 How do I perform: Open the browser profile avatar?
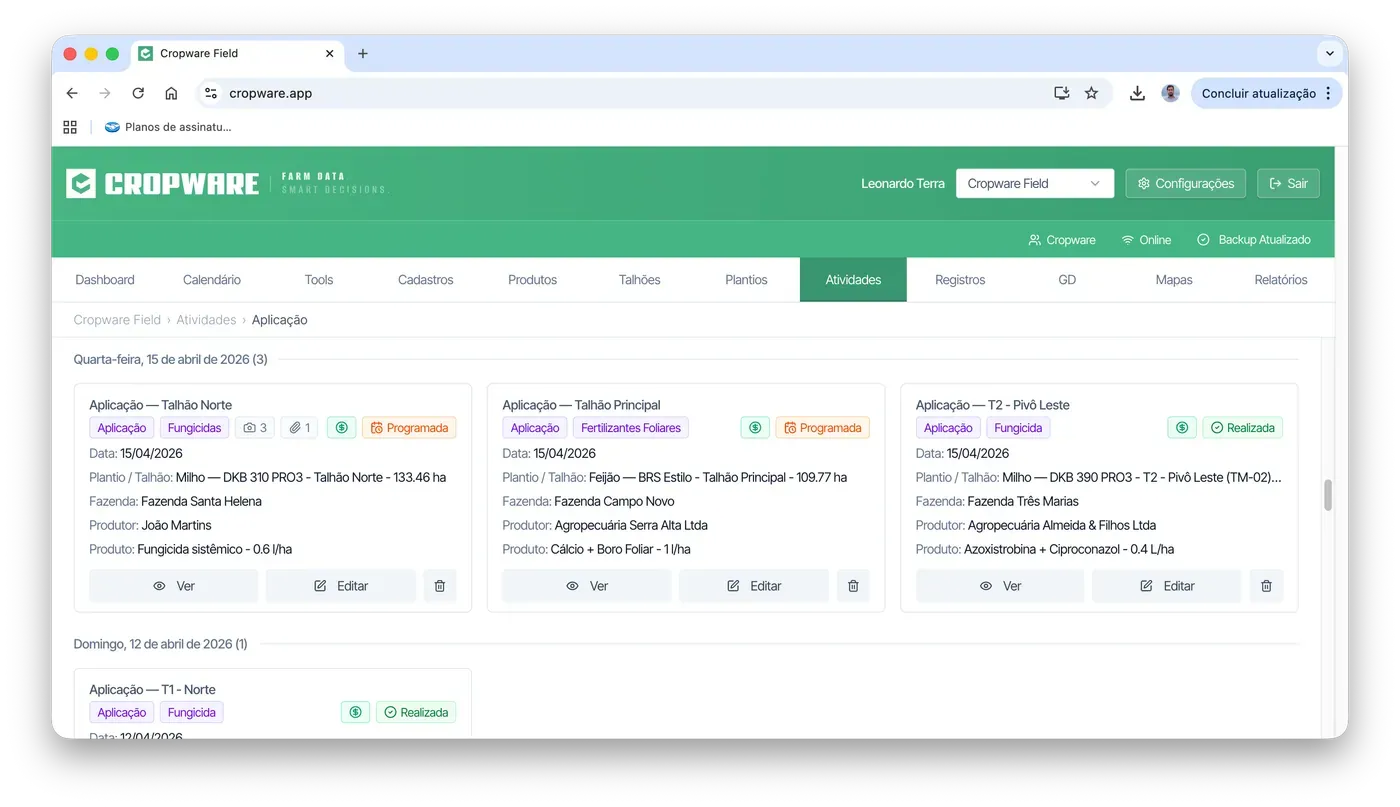1170,93
